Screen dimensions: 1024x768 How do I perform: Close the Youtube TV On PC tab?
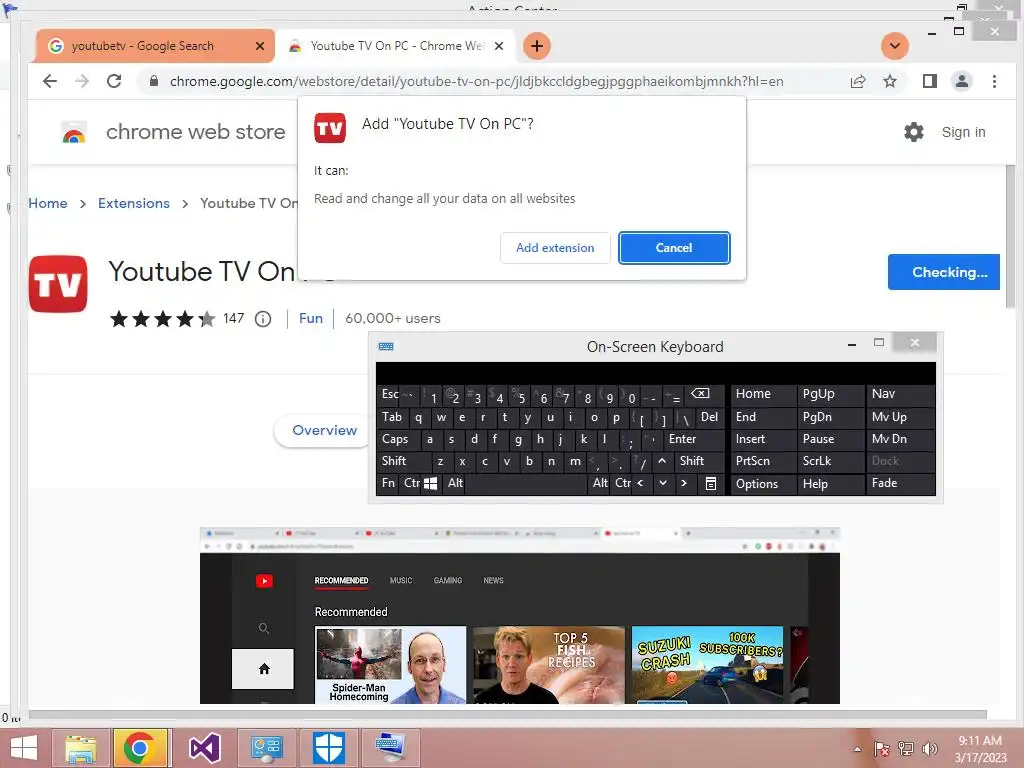coord(499,46)
